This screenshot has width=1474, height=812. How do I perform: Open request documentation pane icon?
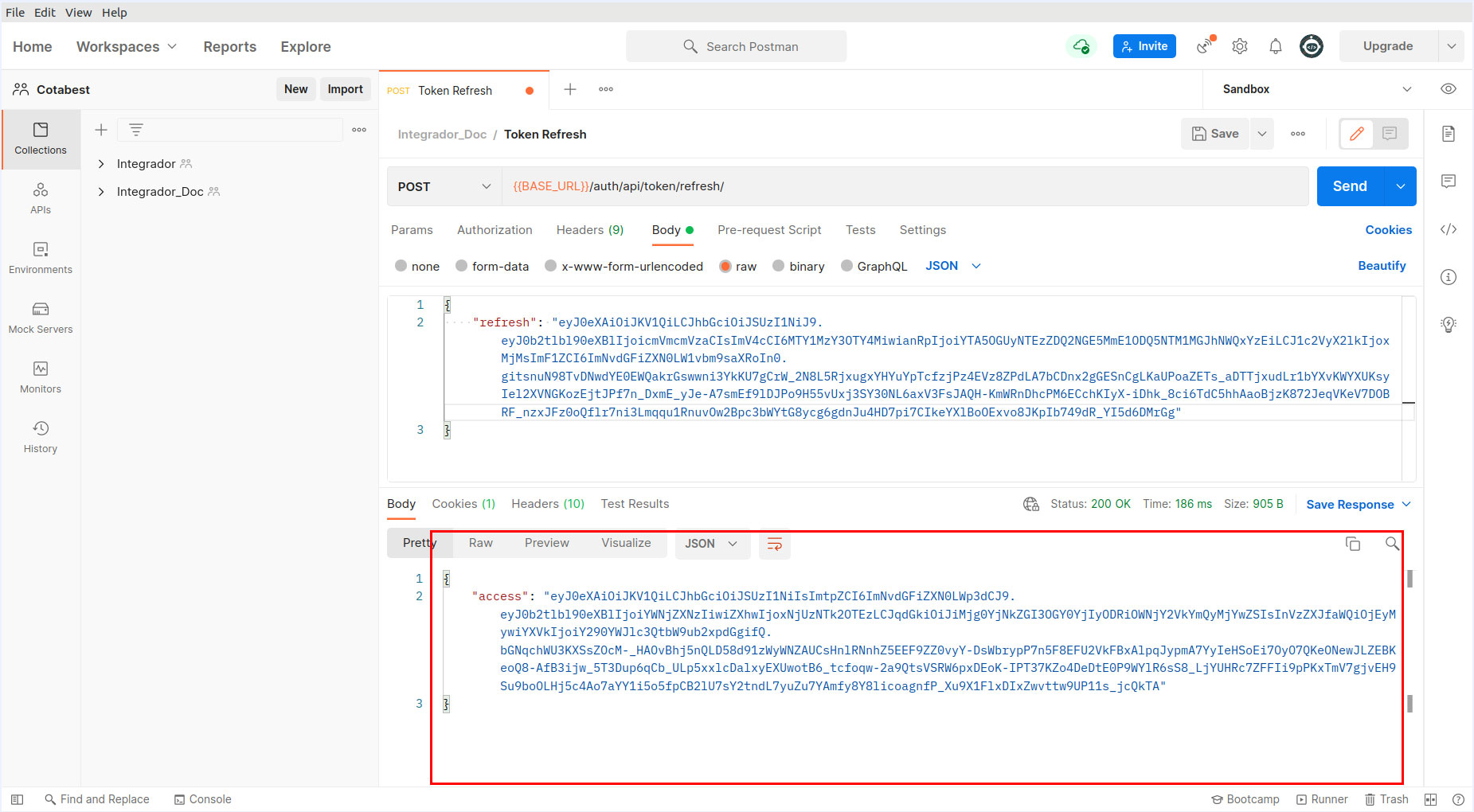coord(1449,134)
